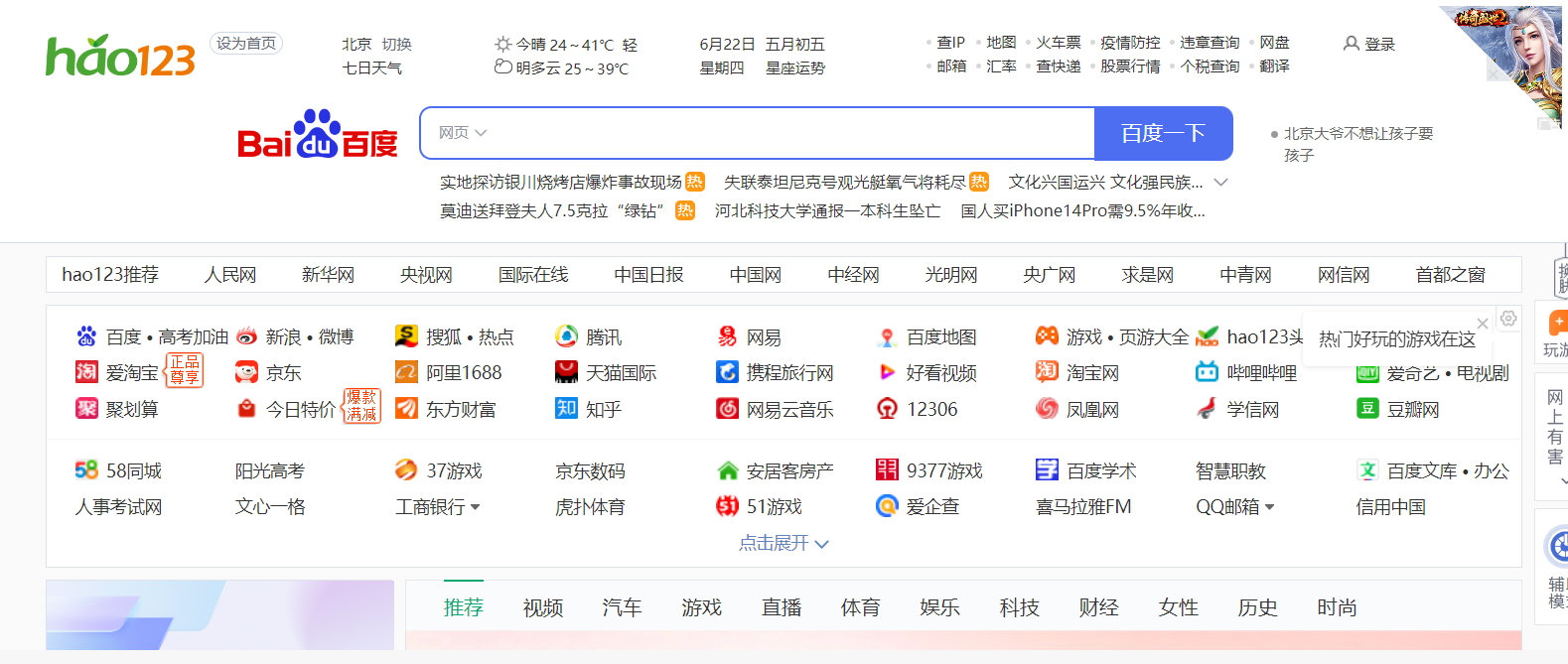Close the 热门好玩的游戏 tooltip
This screenshot has height=664, width=1568.
point(1483,324)
